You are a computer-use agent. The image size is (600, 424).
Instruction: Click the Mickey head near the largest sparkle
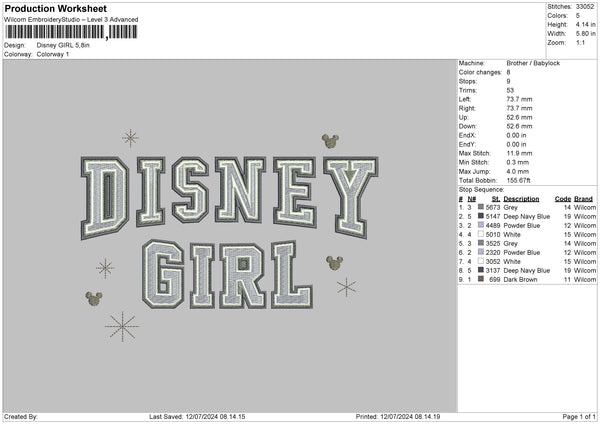point(95,297)
